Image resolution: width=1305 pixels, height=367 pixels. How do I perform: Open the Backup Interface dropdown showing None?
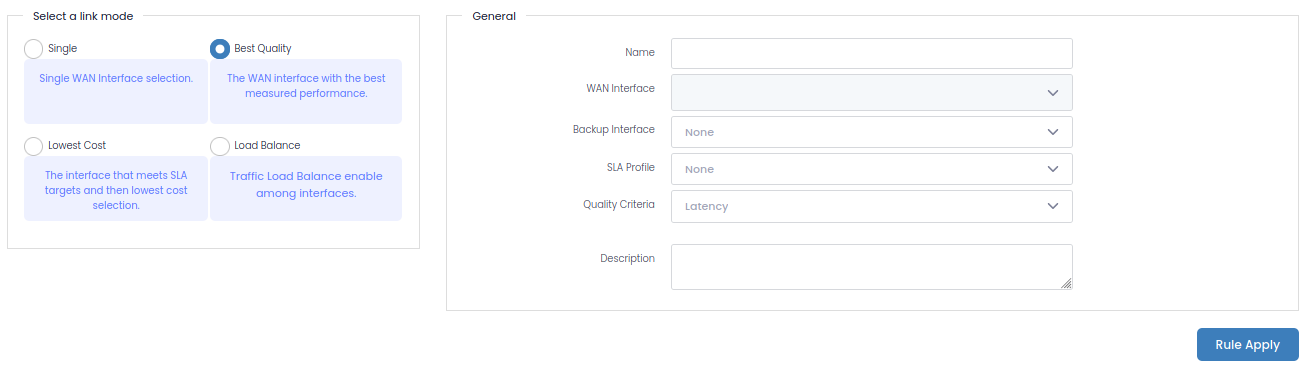872,132
